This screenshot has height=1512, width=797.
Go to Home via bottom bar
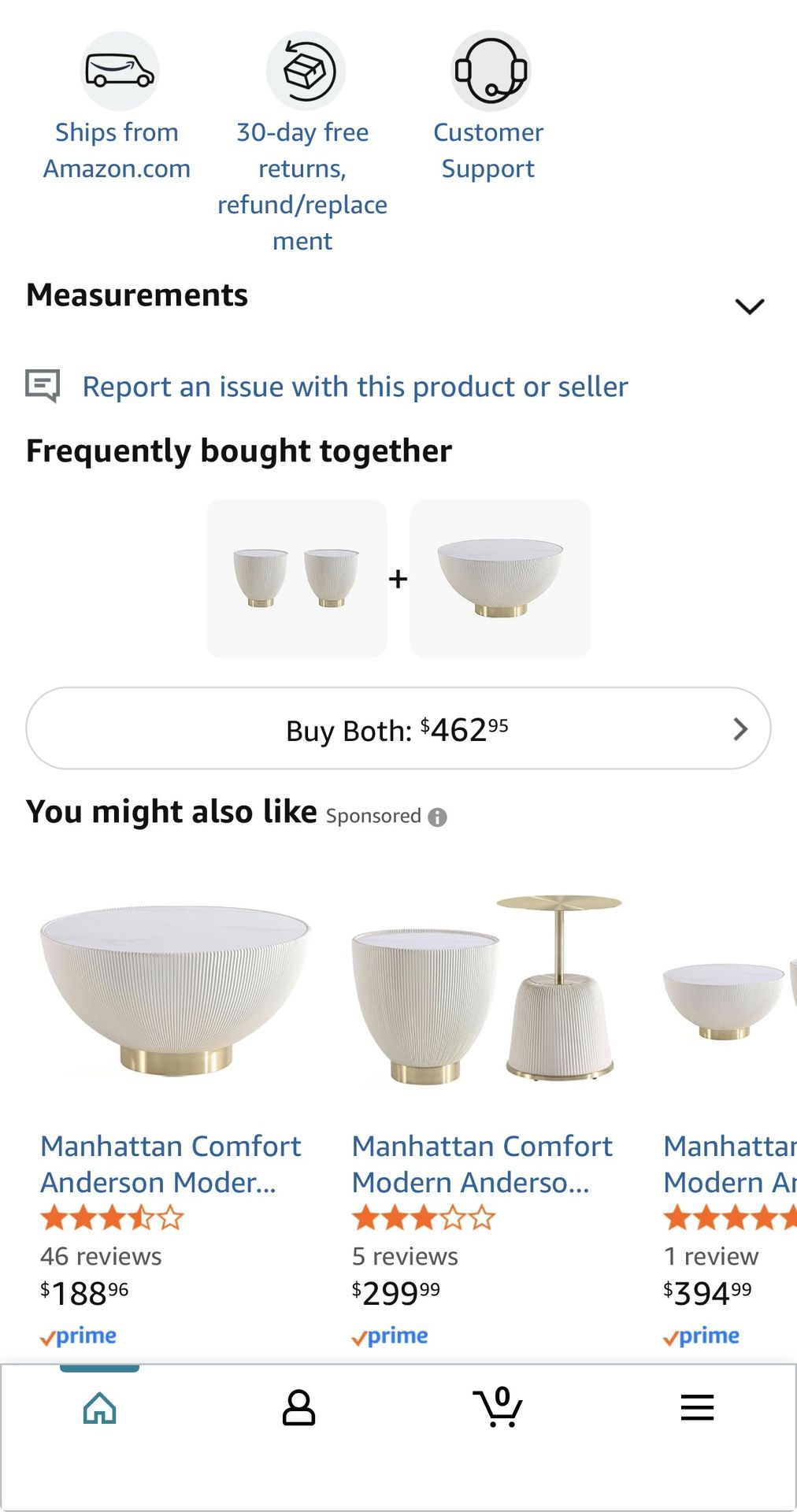point(100,1408)
